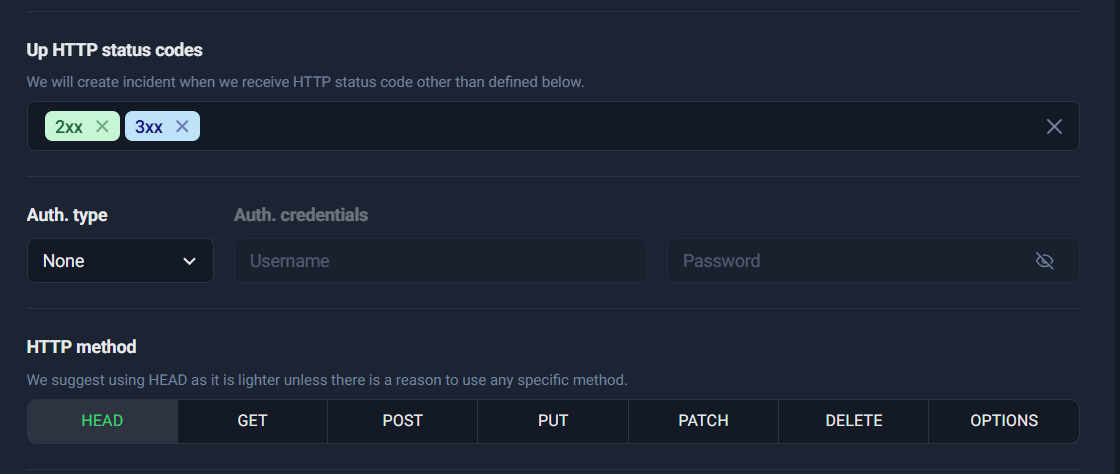Image resolution: width=1120 pixels, height=474 pixels.
Task: Click the green 2xx tag label
Action: click(x=69, y=126)
